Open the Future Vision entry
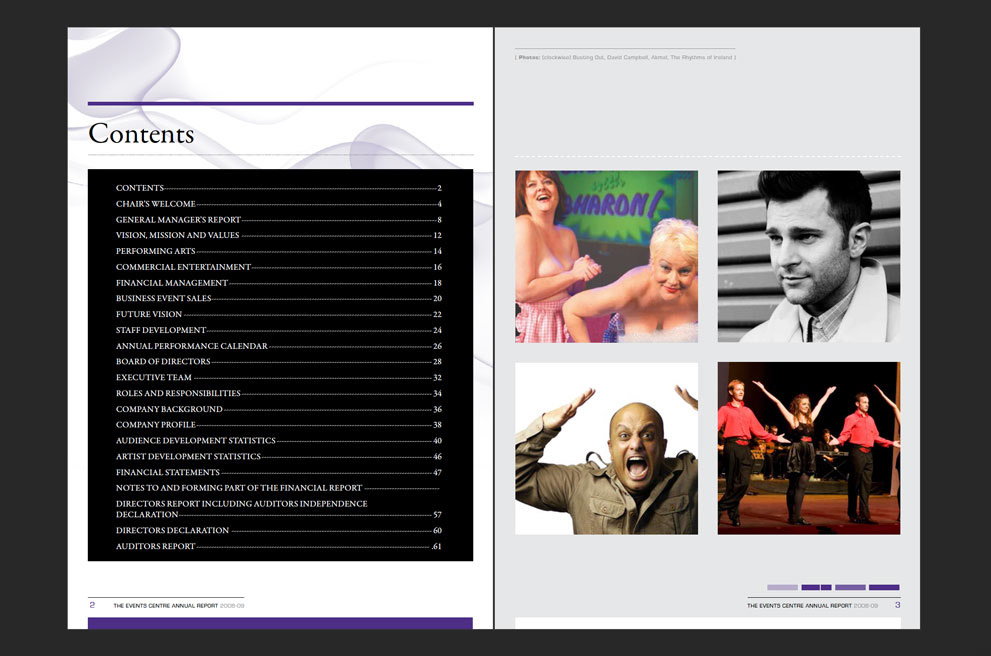This screenshot has width=991, height=656. coord(149,314)
